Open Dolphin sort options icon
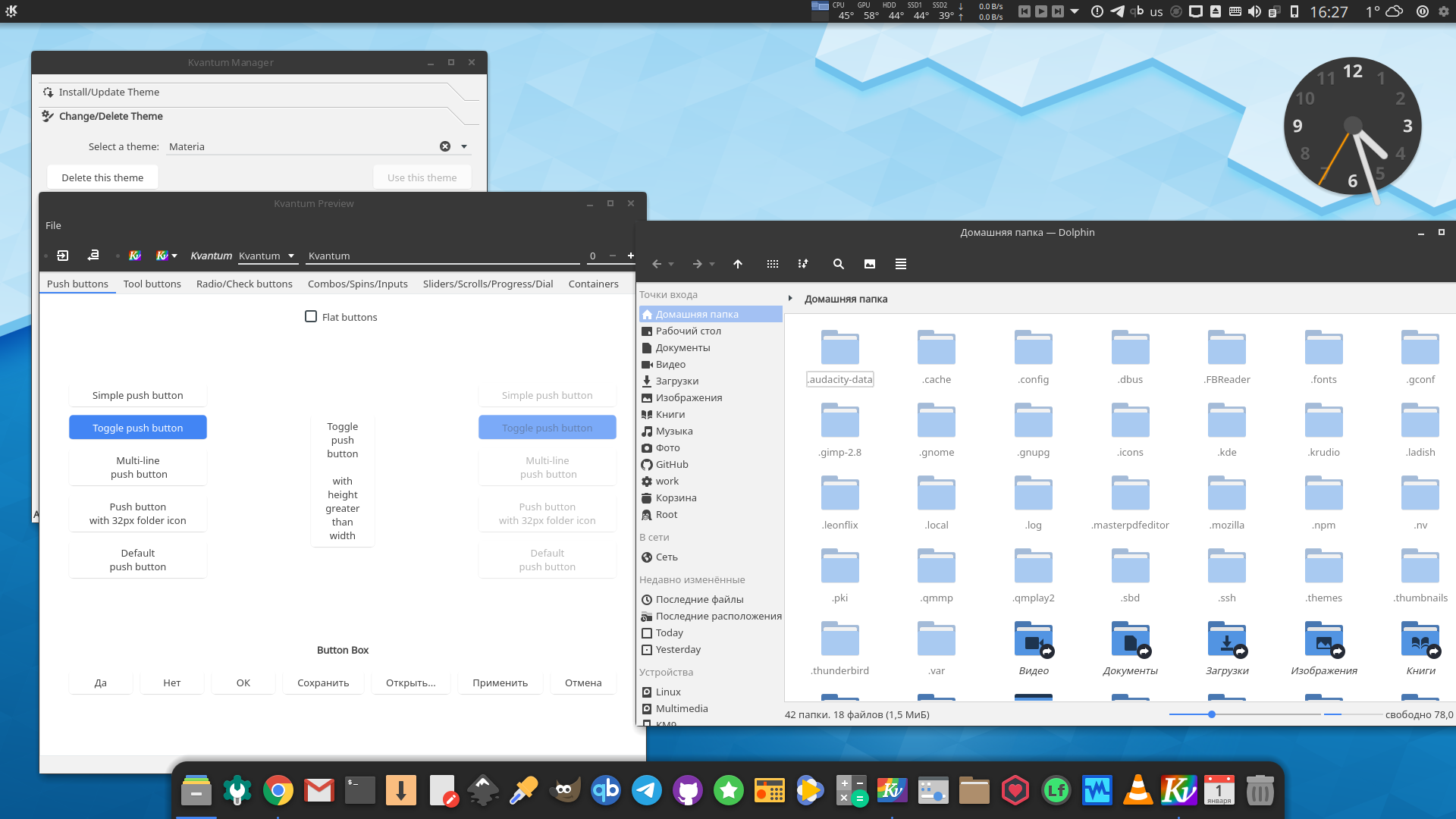This screenshot has width=1456, height=819. point(803,264)
